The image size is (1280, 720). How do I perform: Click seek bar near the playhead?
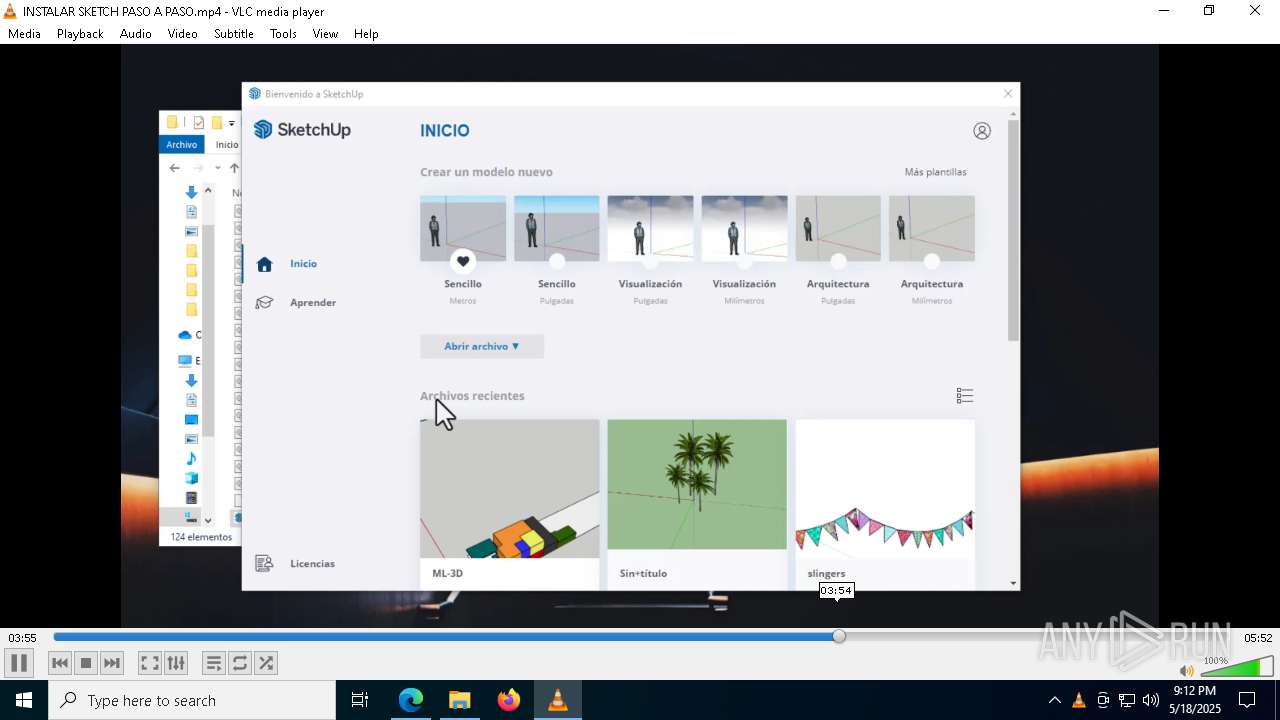pos(839,636)
